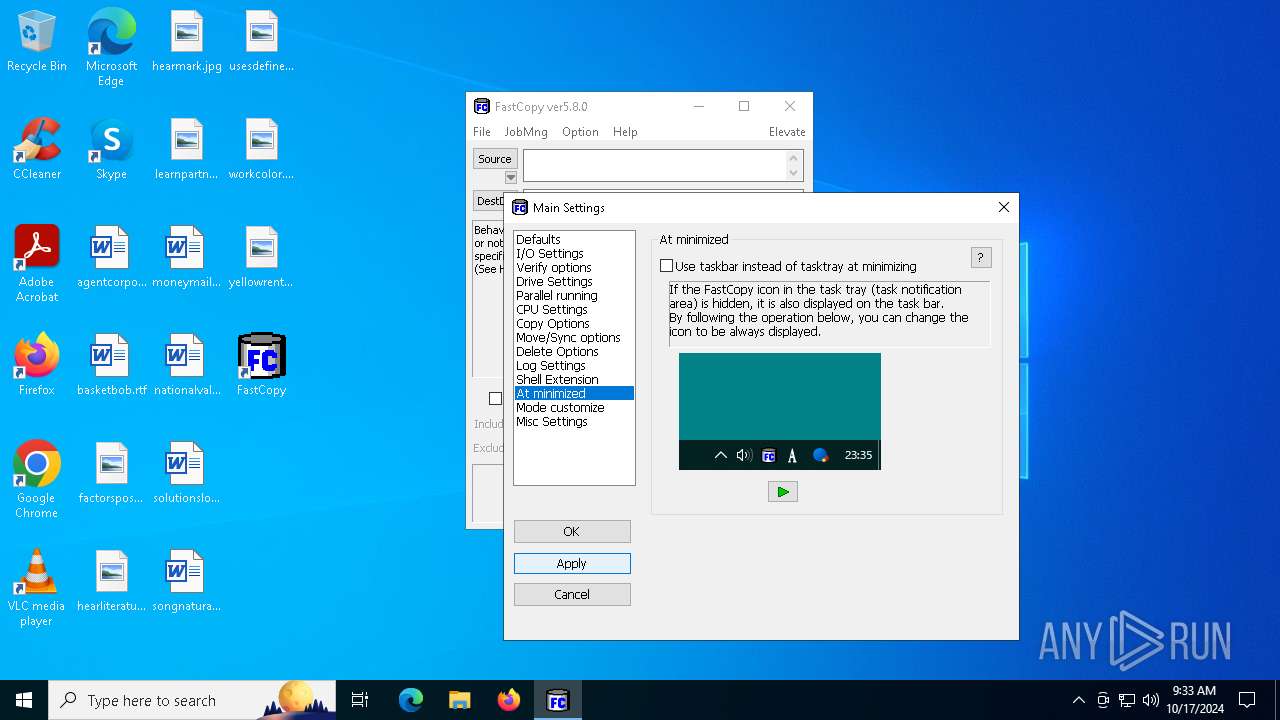Open Adobe Acrobat desktop shortcut
1280x720 pixels.
[37, 264]
